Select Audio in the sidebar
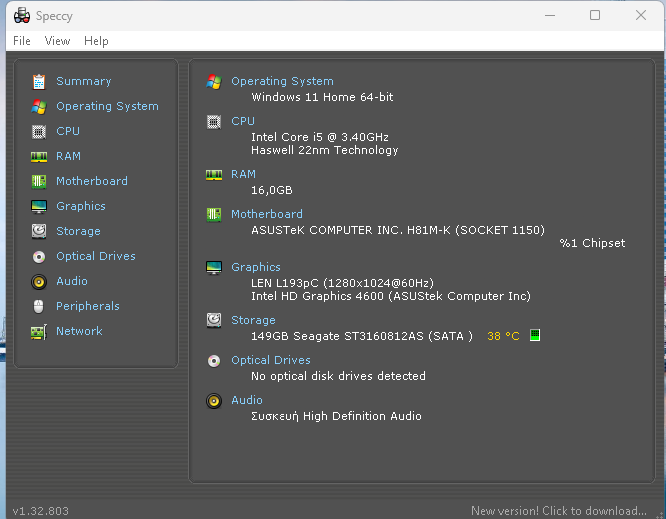Image resolution: width=666 pixels, height=519 pixels. [72, 281]
